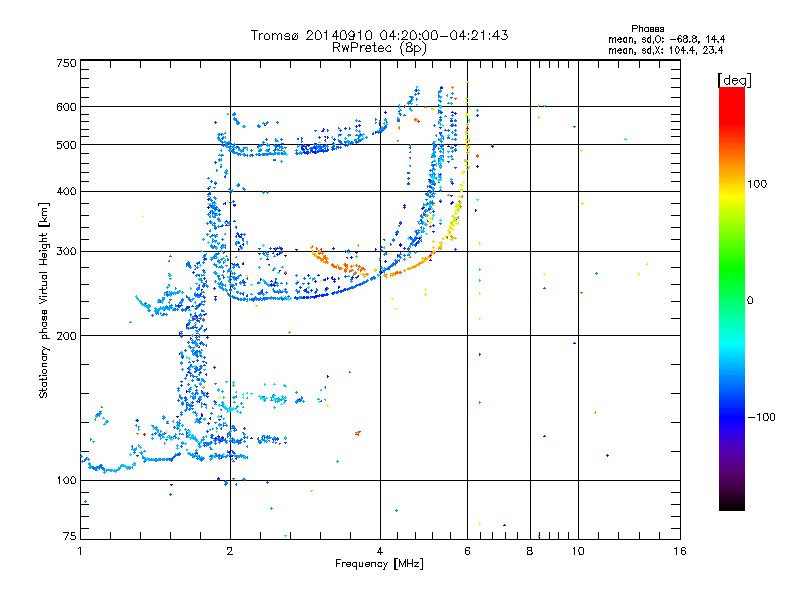Click the black bottom of the phase colorbar
This screenshot has width=800, height=600.
click(x=732, y=503)
